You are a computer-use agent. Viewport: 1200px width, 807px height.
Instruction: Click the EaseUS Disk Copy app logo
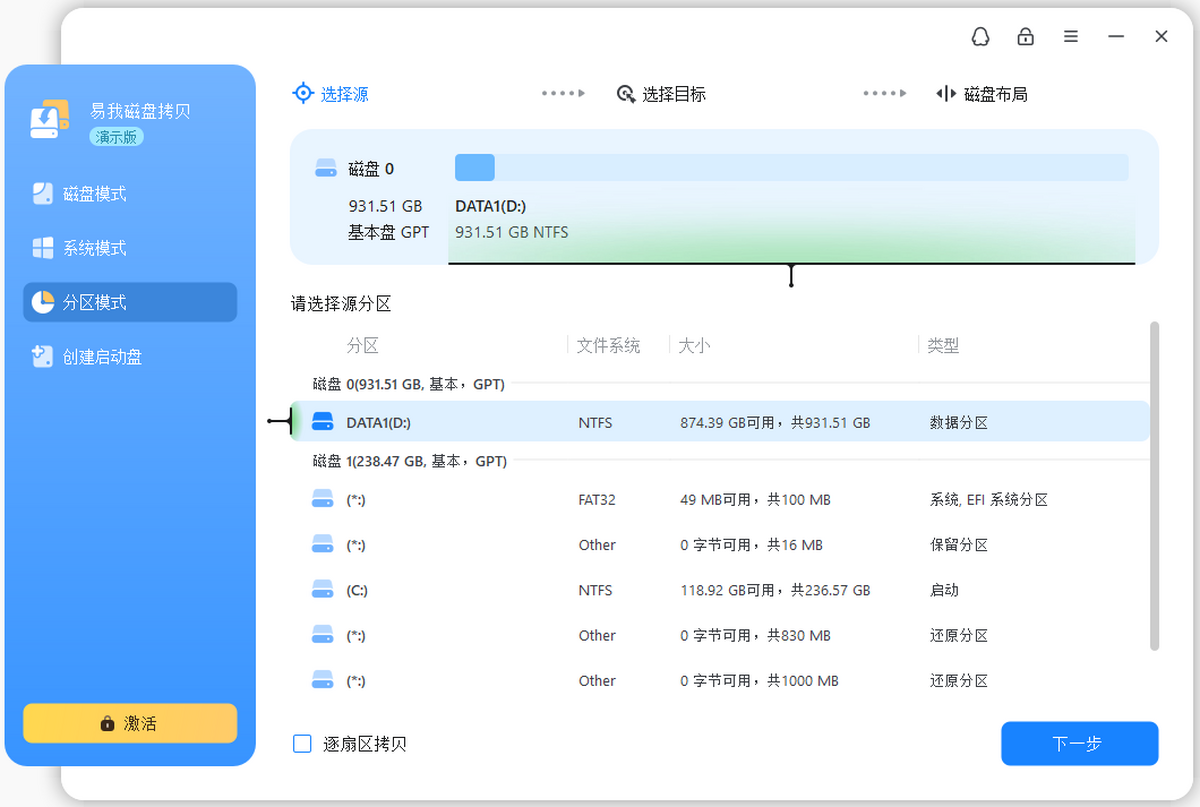pyautogui.click(x=49, y=120)
